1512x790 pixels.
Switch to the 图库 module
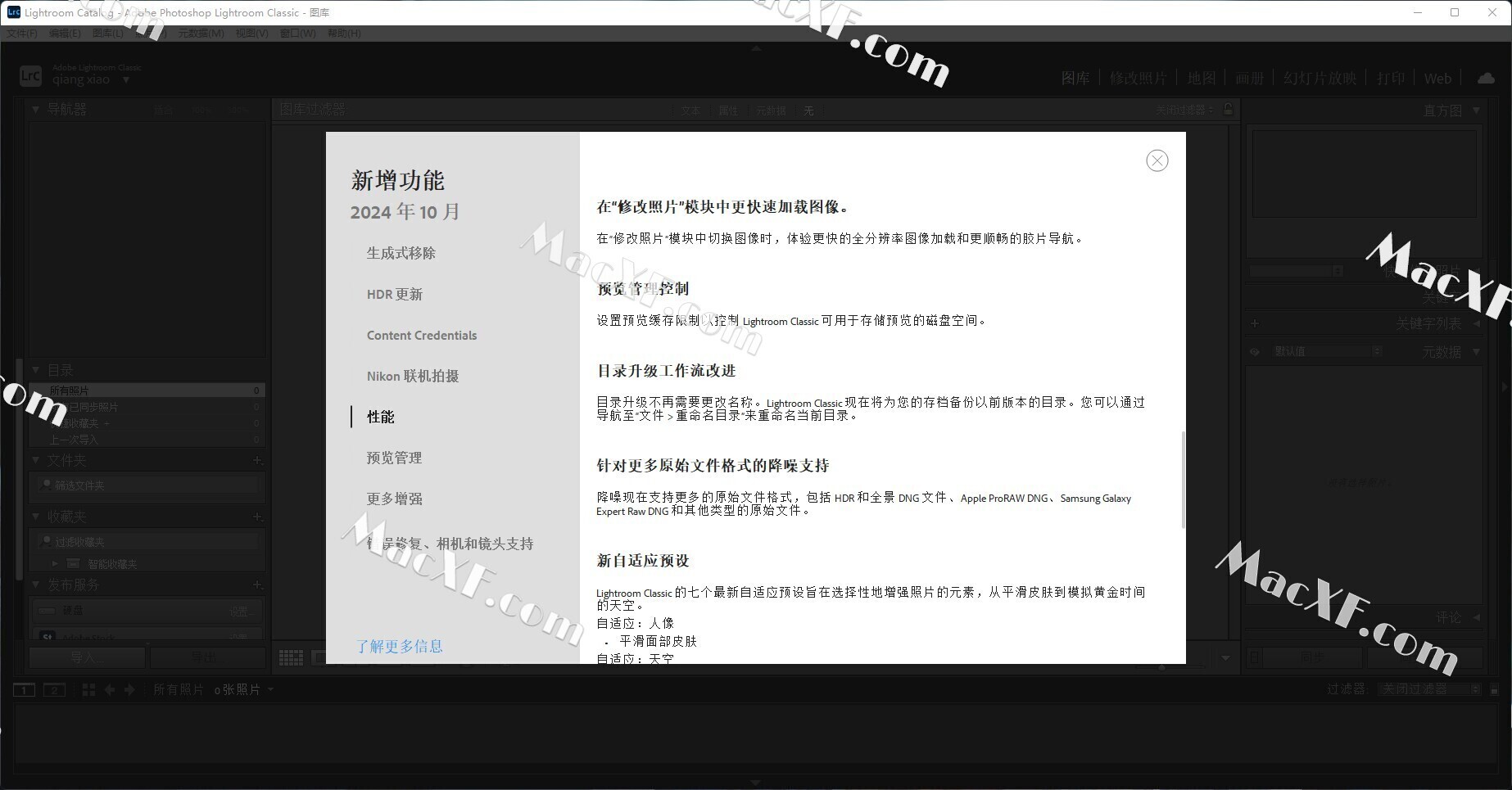(x=1075, y=79)
